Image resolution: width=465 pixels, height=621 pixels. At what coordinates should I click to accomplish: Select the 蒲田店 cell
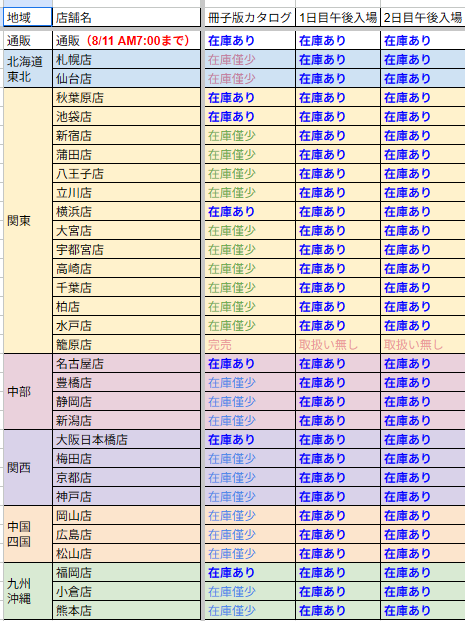point(126,154)
